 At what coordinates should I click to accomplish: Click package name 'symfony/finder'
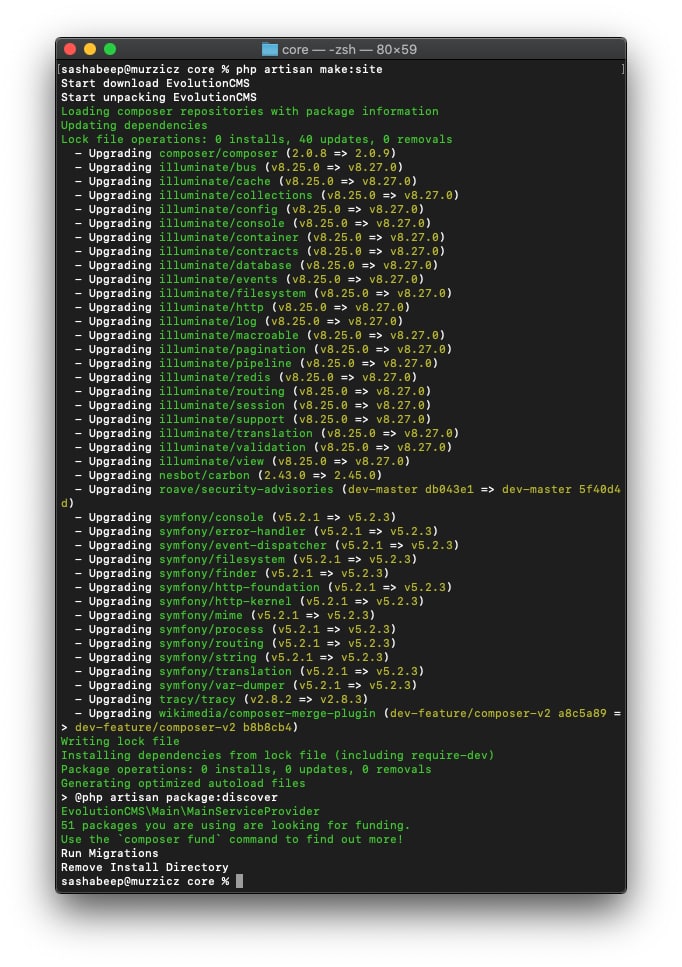point(208,574)
